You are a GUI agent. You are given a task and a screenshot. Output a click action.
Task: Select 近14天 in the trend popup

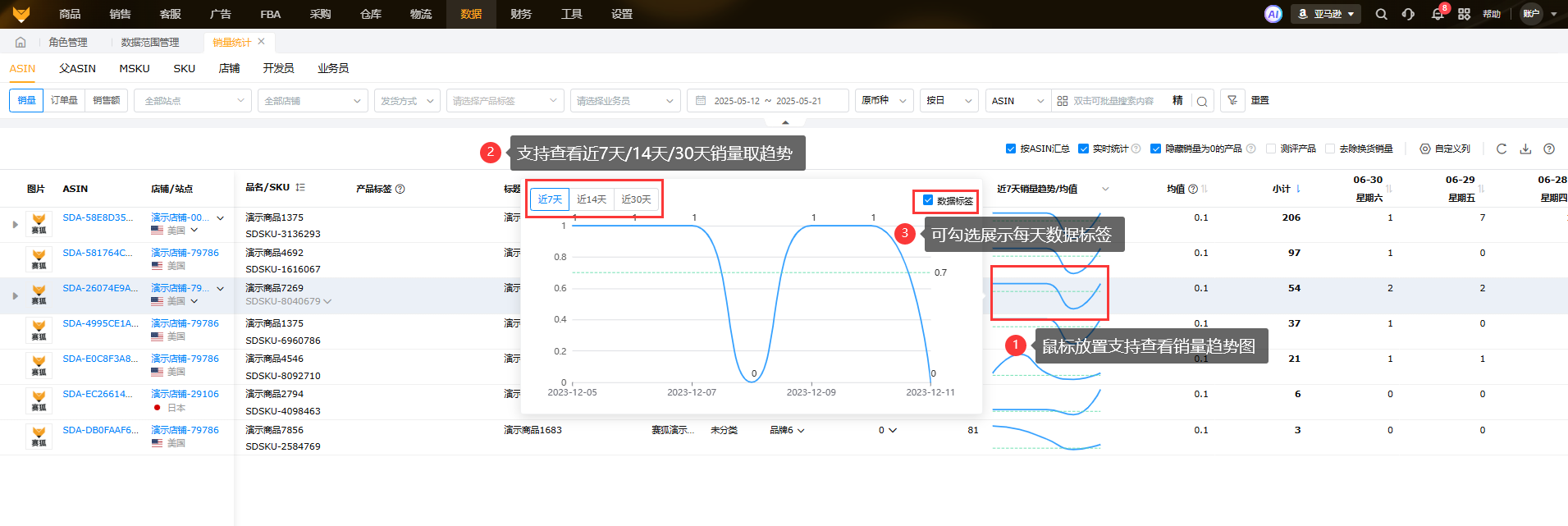pyautogui.click(x=592, y=199)
